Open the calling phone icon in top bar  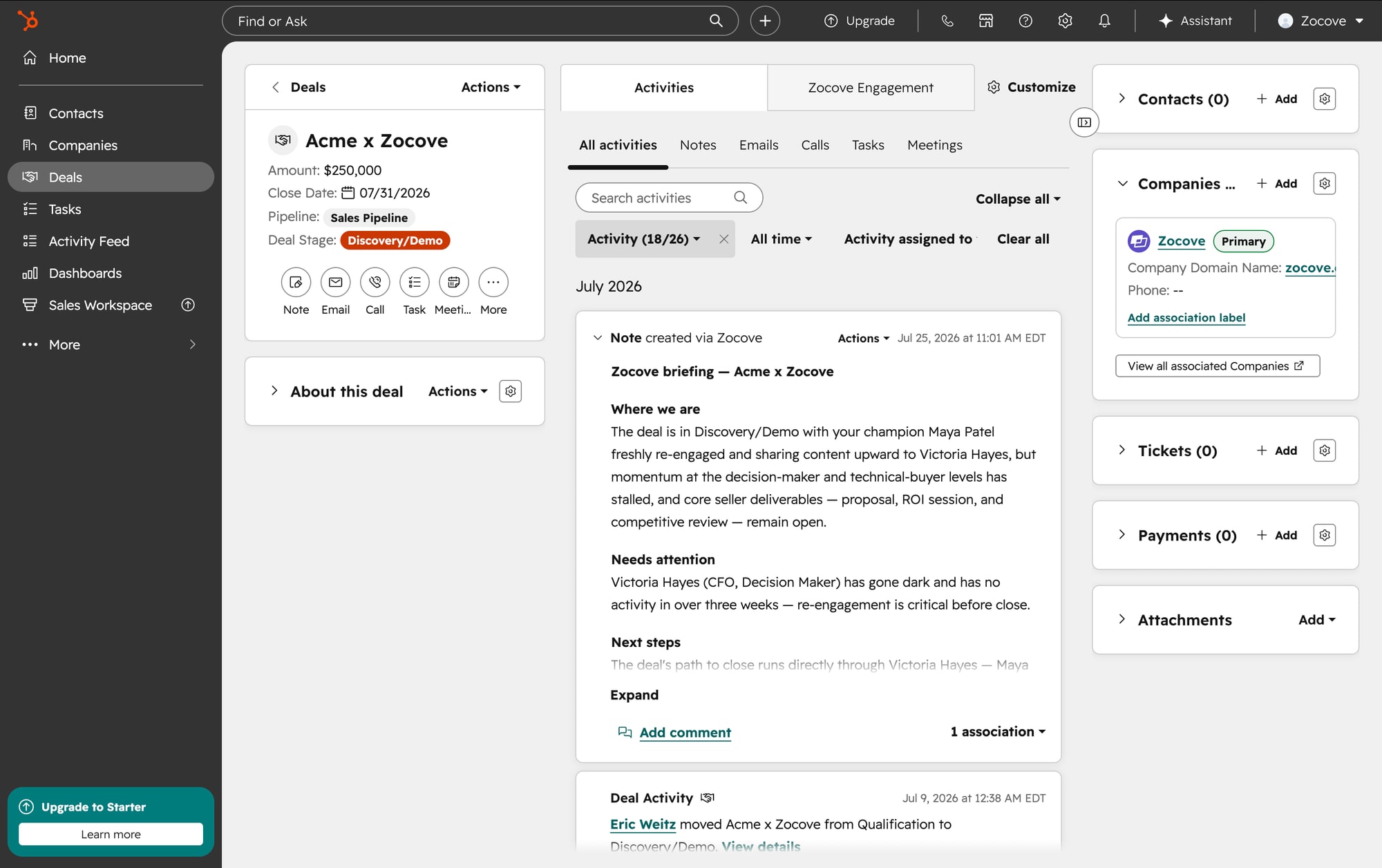coord(947,21)
